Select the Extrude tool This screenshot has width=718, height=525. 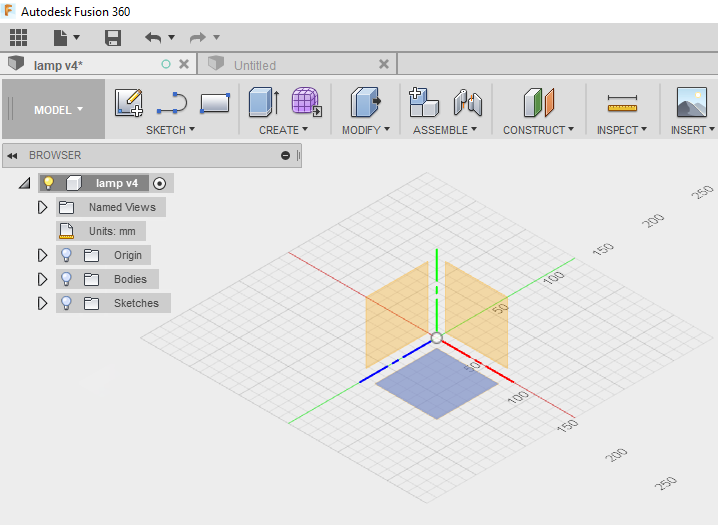point(264,102)
